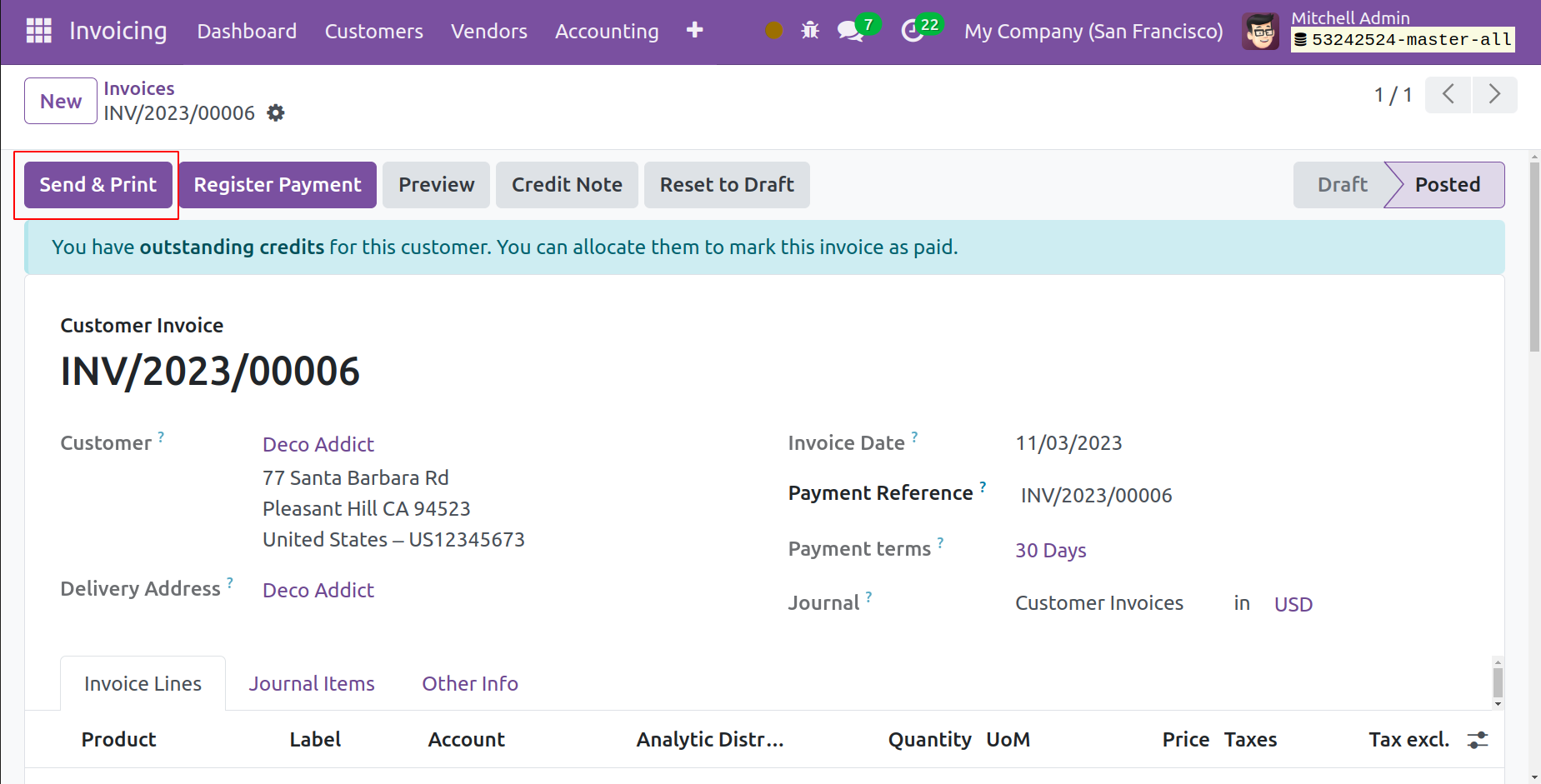Open conversations icon with 7 badge
Viewport: 1541px width, 784px height.
[858, 29]
